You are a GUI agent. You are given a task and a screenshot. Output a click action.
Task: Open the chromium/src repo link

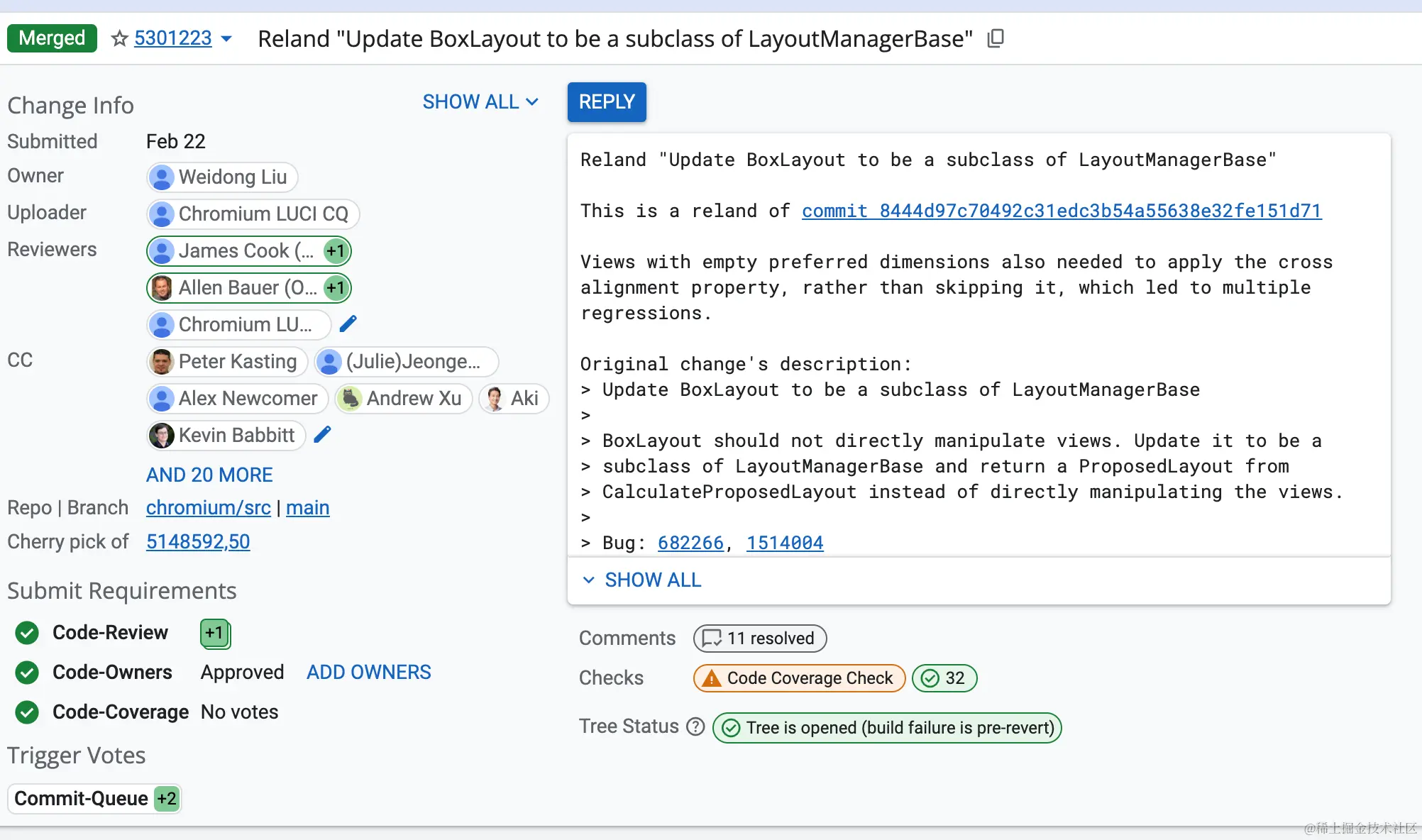[x=208, y=508]
